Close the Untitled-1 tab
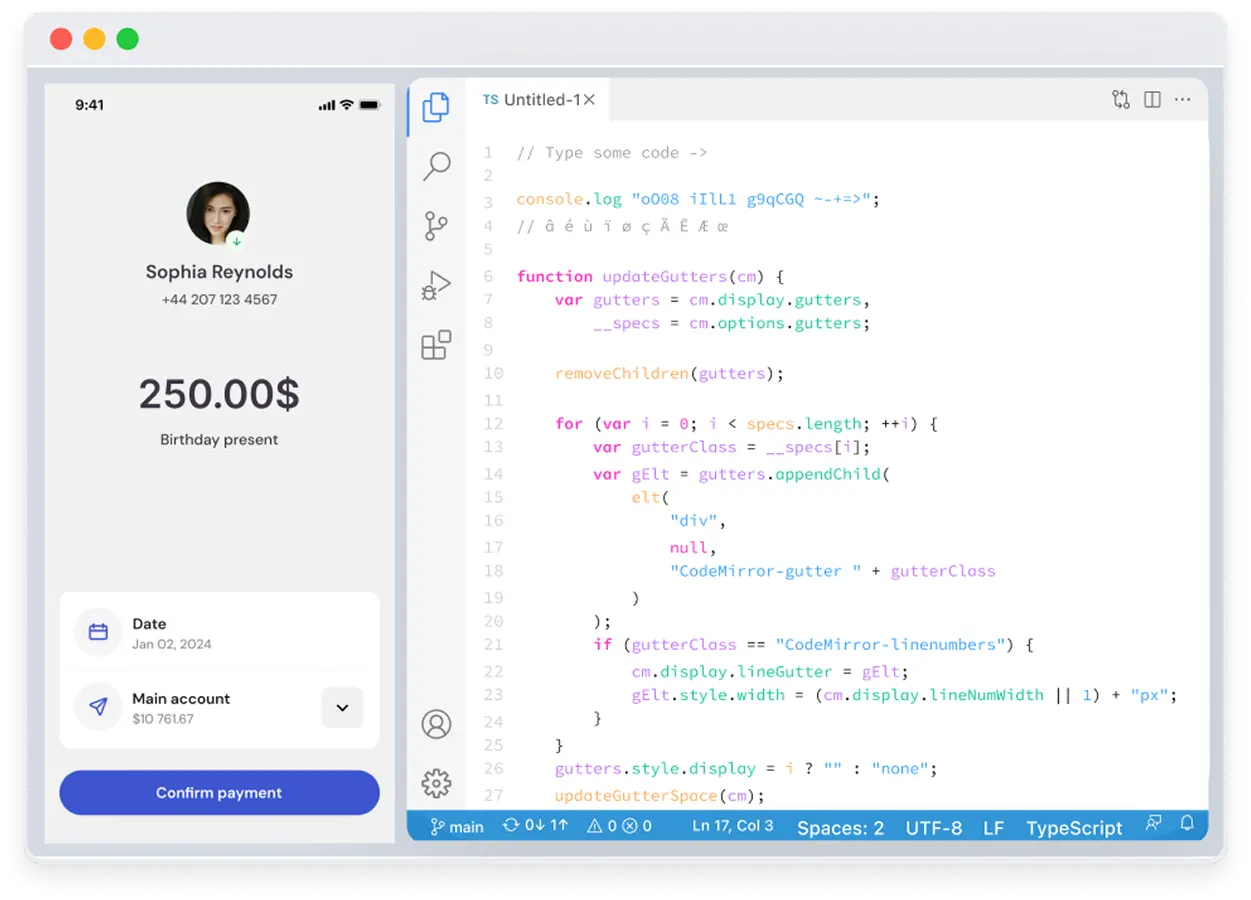1251x900 pixels. pos(590,99)
